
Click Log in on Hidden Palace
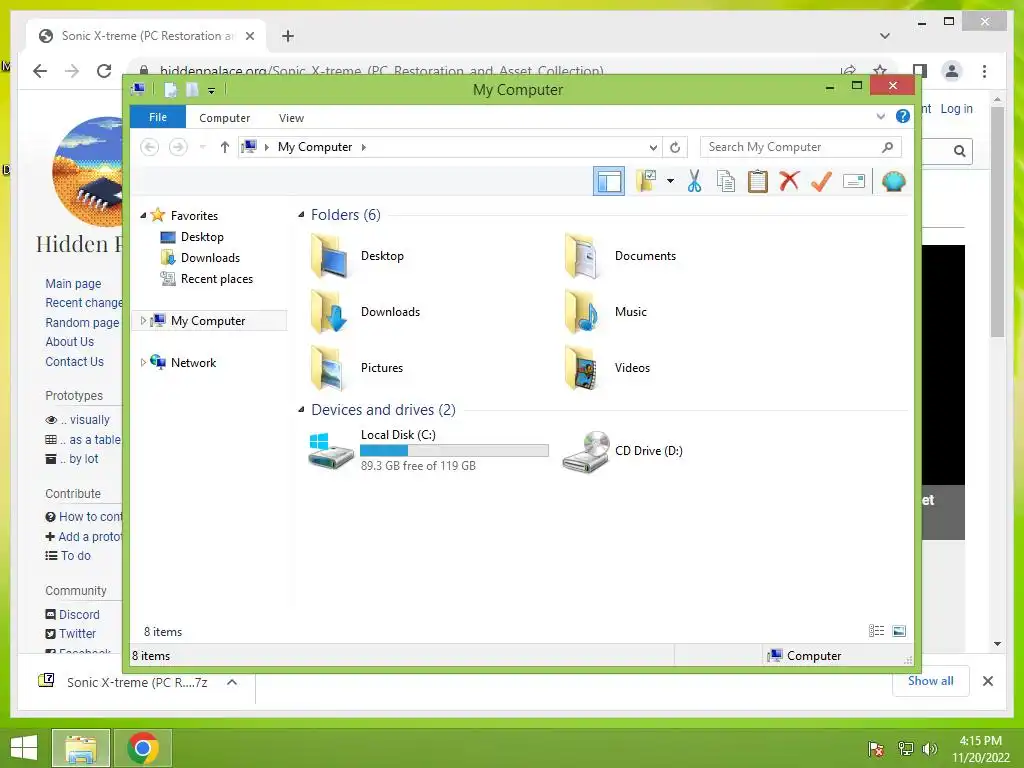coord(956,108)
